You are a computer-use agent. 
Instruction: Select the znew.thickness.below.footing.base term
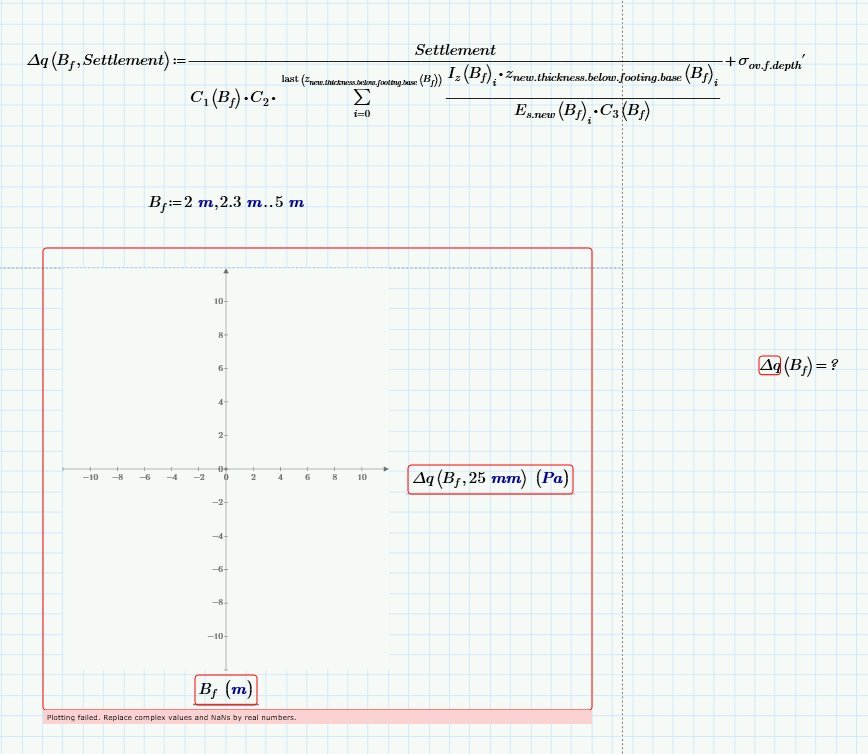[x=600, y=74]
